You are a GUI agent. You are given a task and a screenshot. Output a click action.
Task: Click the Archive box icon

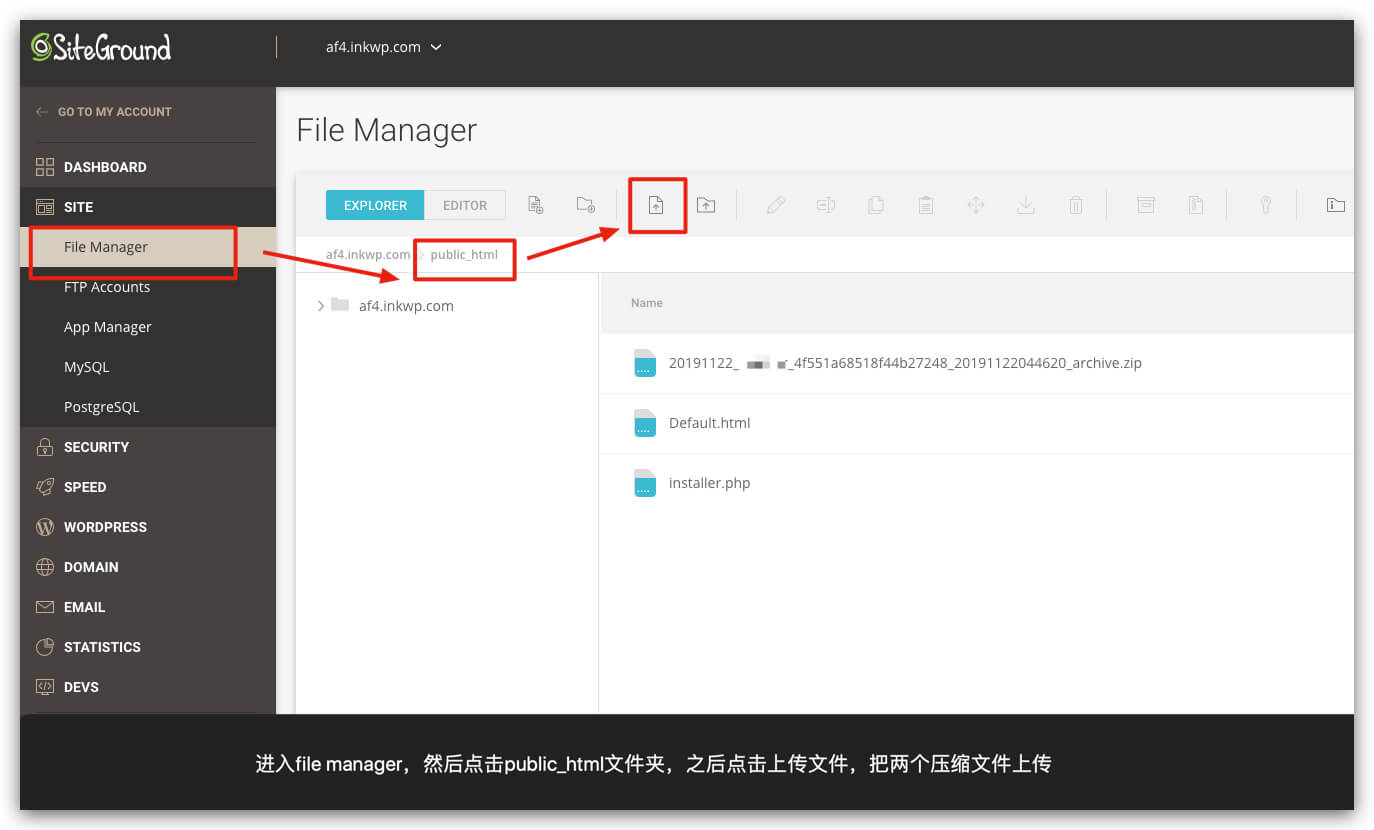tap(1146, 205)
